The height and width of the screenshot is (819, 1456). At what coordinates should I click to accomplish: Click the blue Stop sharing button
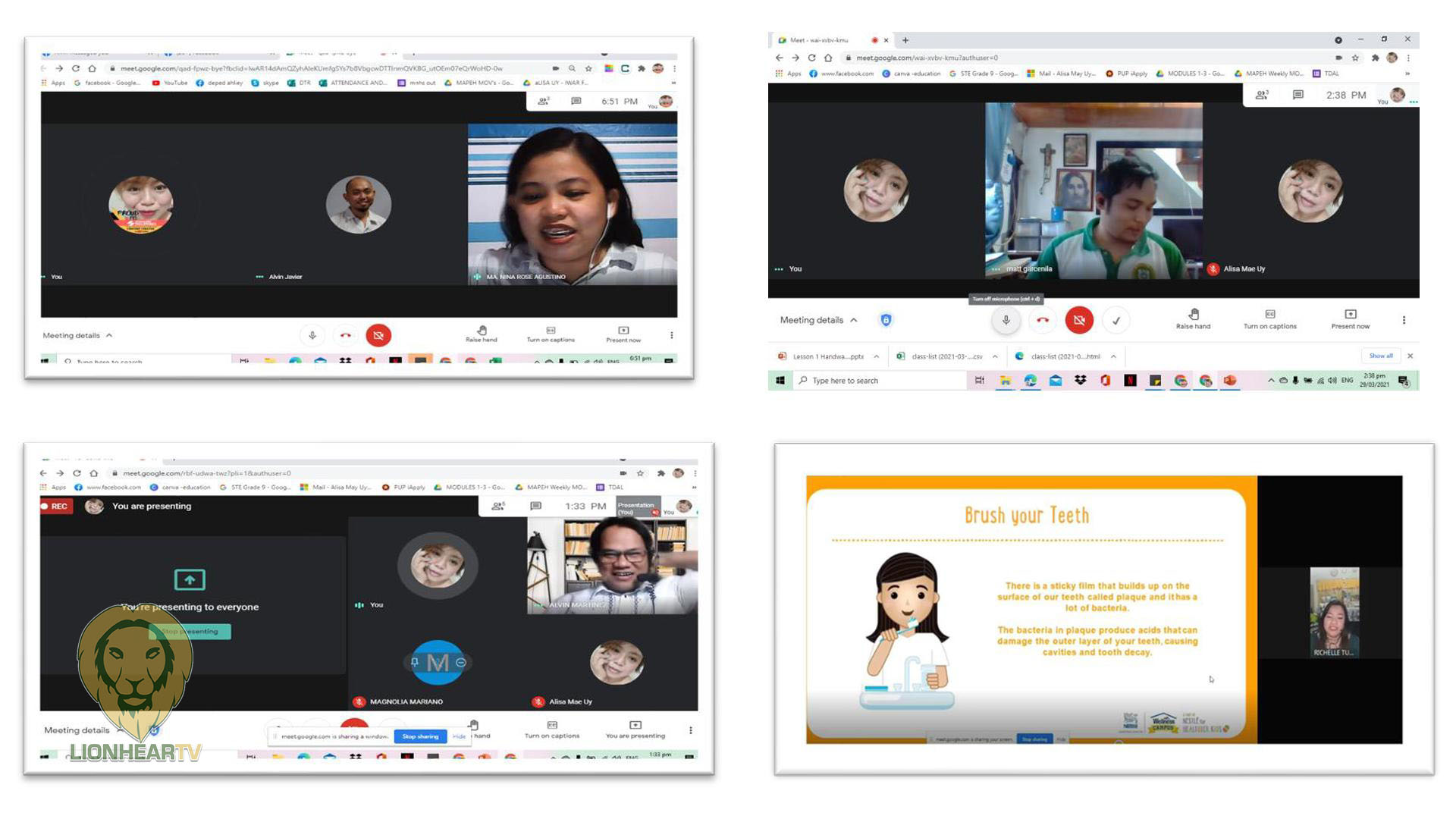click(x=420, y=736)
